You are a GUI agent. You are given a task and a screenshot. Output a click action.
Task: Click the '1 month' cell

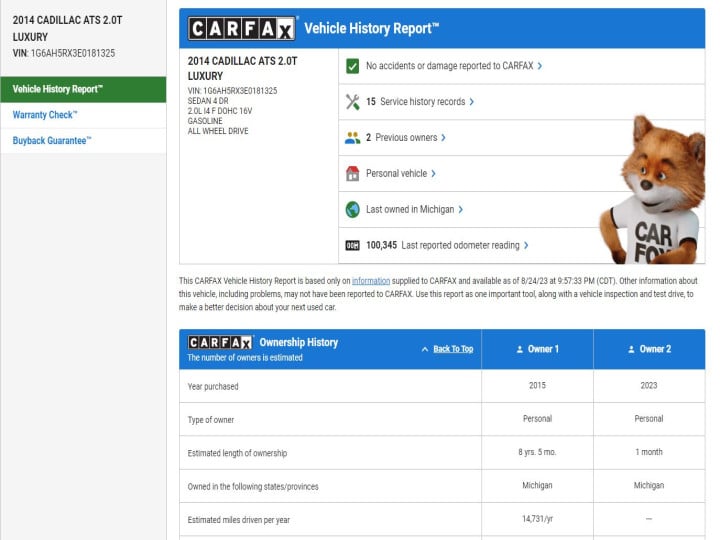(x=649, y=452)
